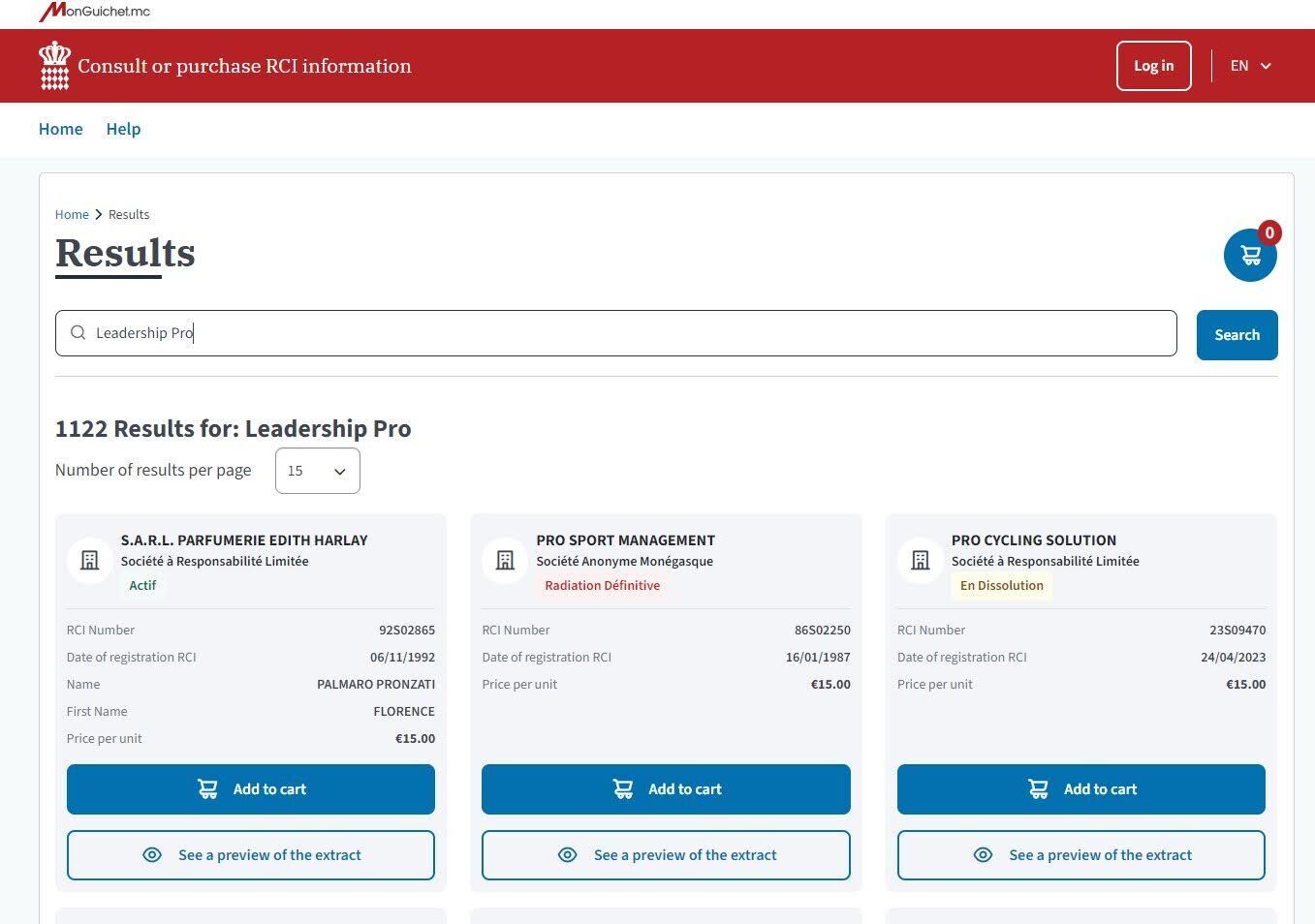Click Société Anonyme Monégasque text
Image resolution: width=1315 pixels, height=924 pixels.
tap(624, 562)
